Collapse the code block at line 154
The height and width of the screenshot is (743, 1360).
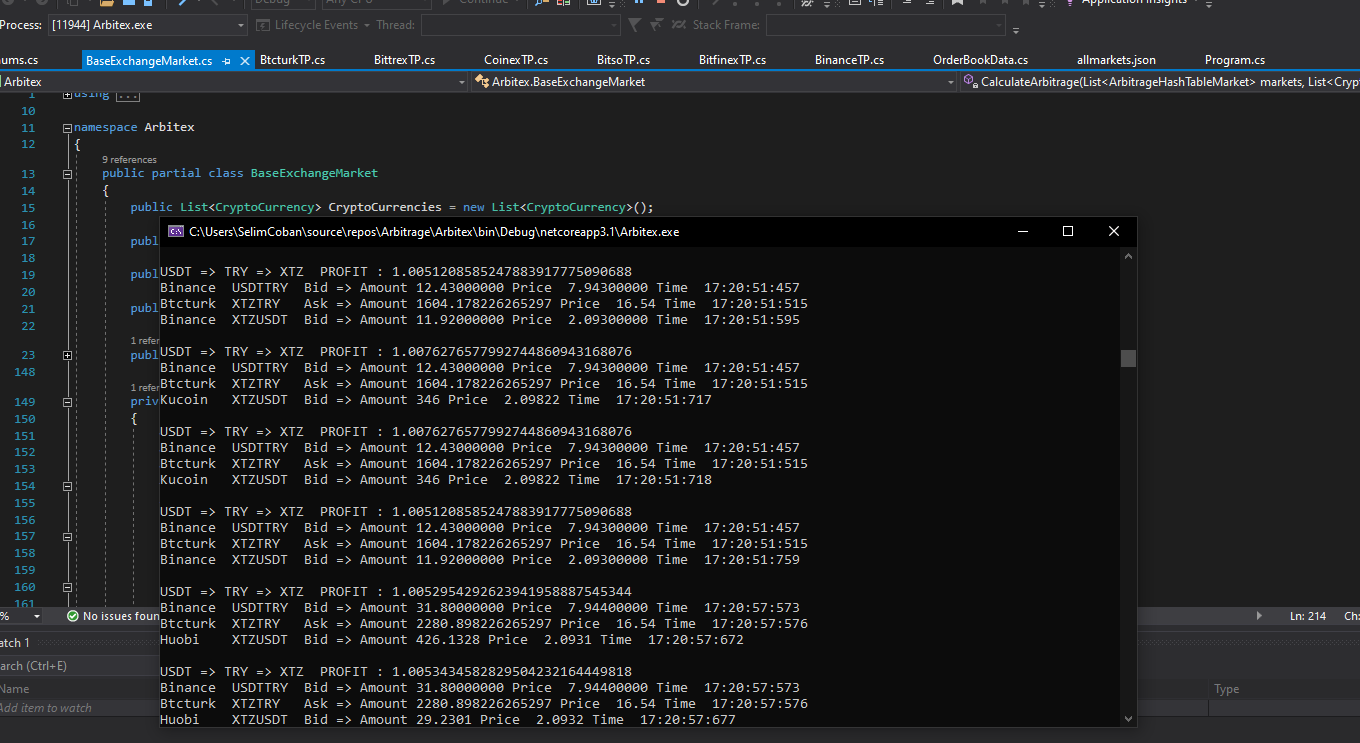coord(67,486)
